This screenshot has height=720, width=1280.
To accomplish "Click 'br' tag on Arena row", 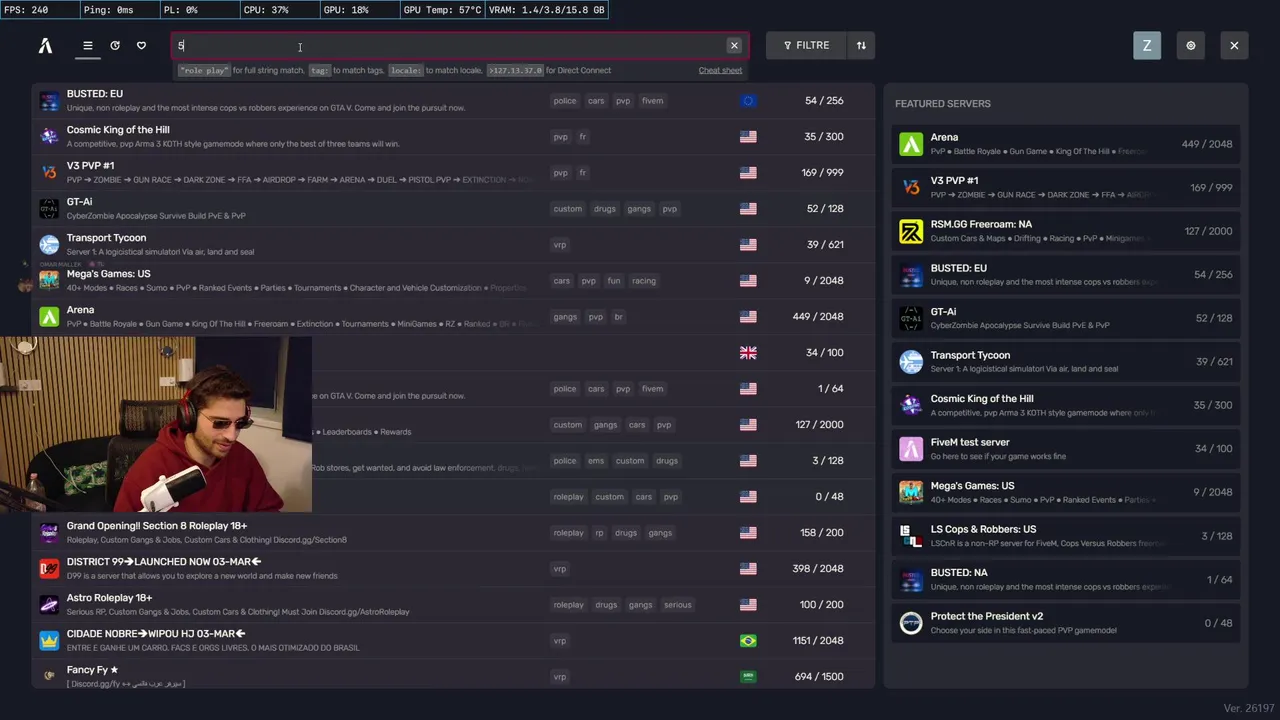I will [618, 316].
